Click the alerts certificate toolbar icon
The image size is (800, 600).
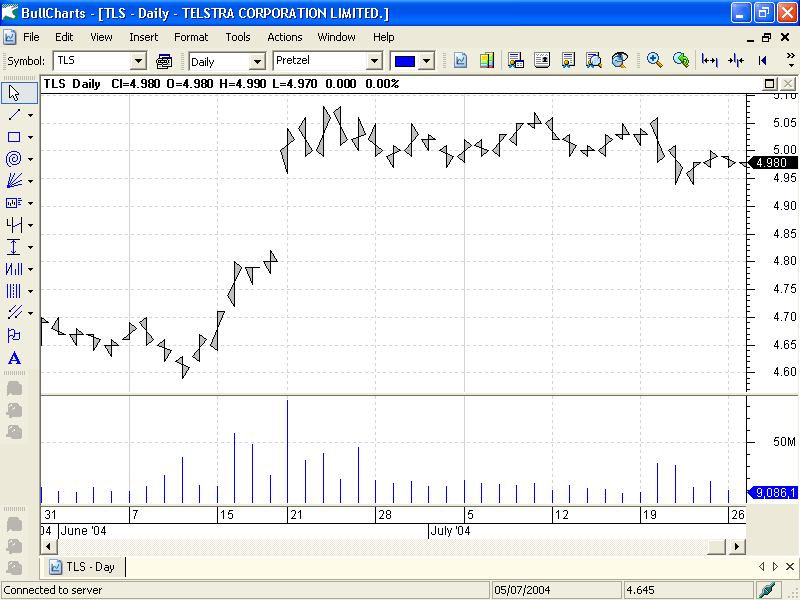(x=568, y=60)
